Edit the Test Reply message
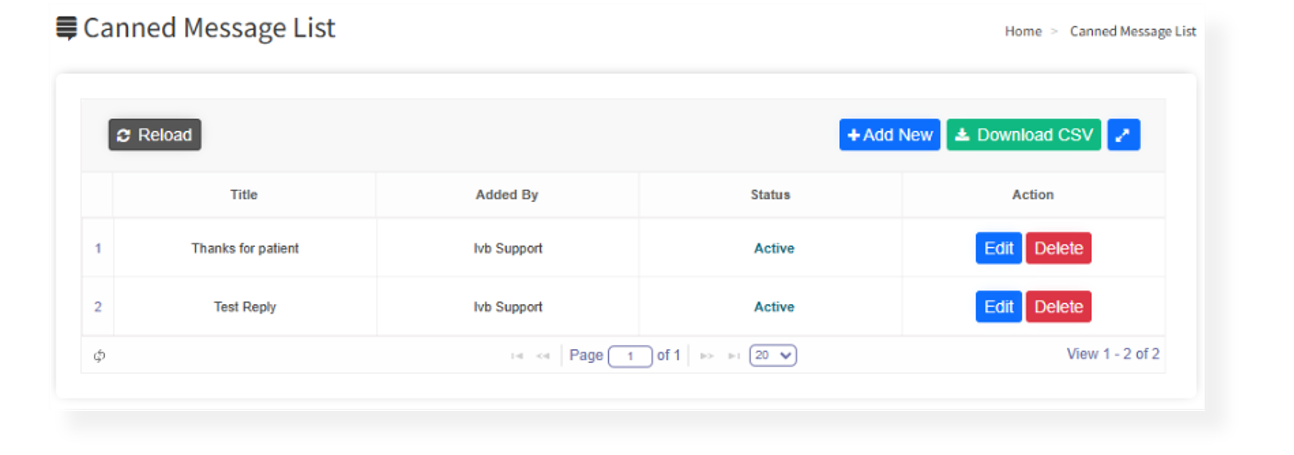Viewport: 1294px width, 455px height. (998, 307)
